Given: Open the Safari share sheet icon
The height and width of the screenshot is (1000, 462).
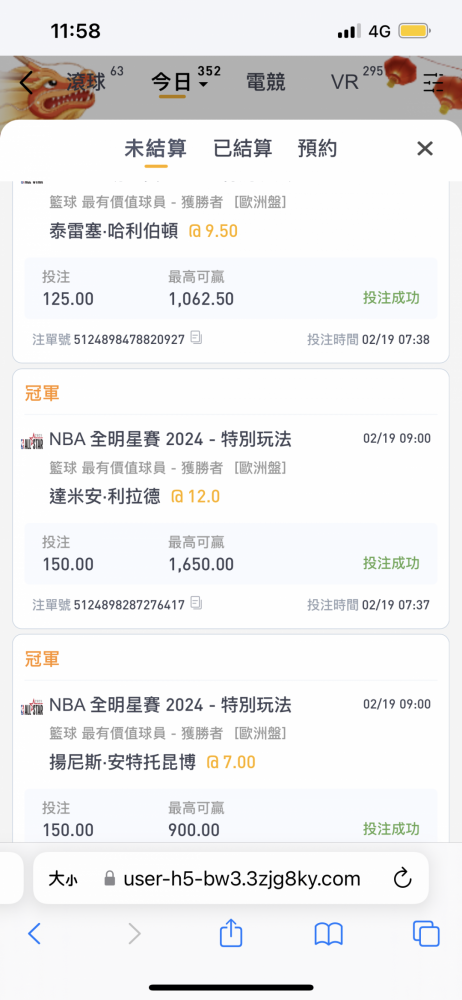Looking at the screenshot, I should pos(231,934).
